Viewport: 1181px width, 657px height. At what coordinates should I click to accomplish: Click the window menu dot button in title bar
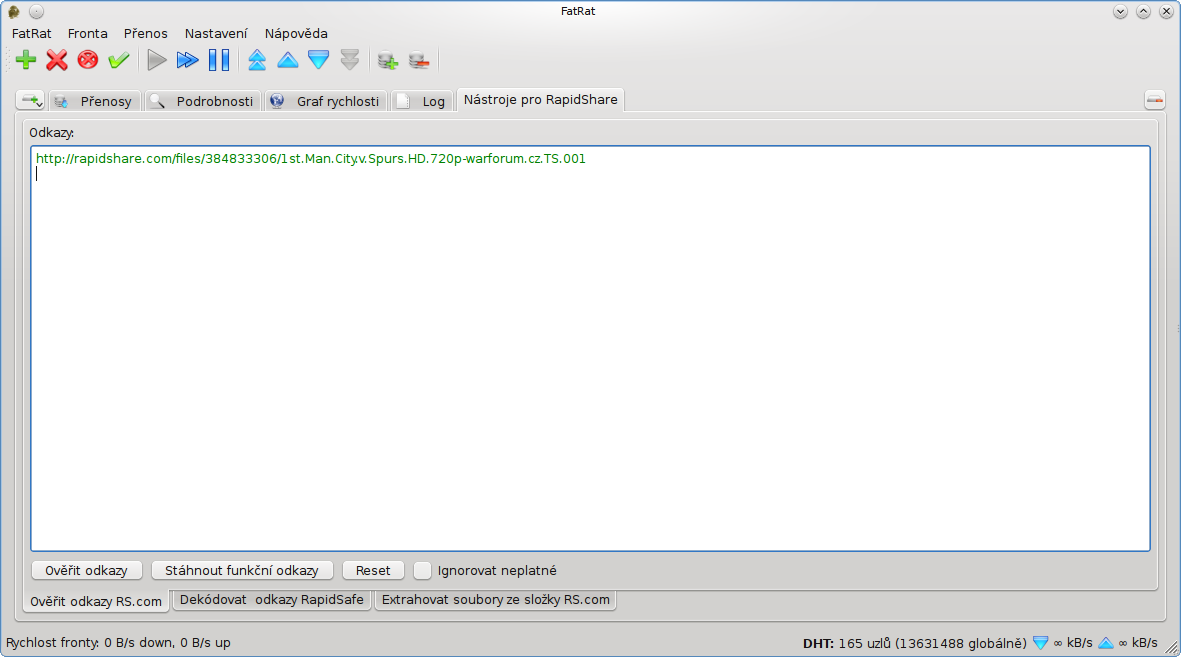[x=36, y=11]
